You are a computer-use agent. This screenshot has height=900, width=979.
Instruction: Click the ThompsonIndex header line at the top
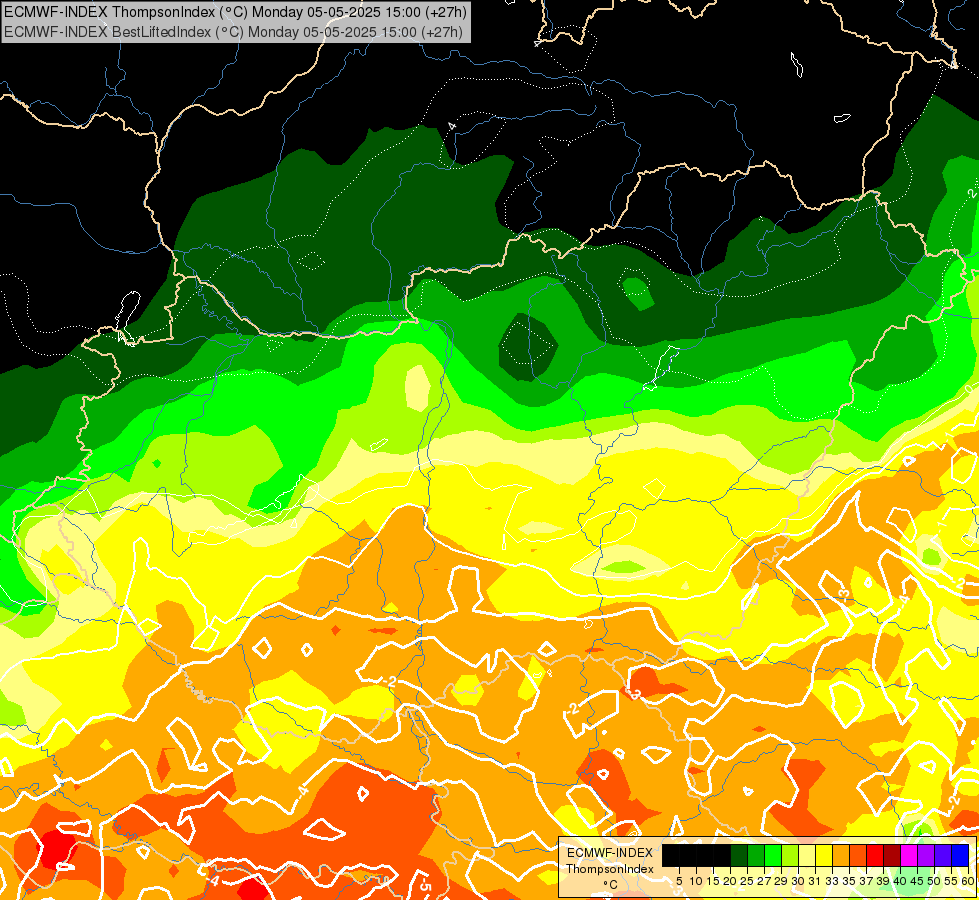click(x=235, y=12)
